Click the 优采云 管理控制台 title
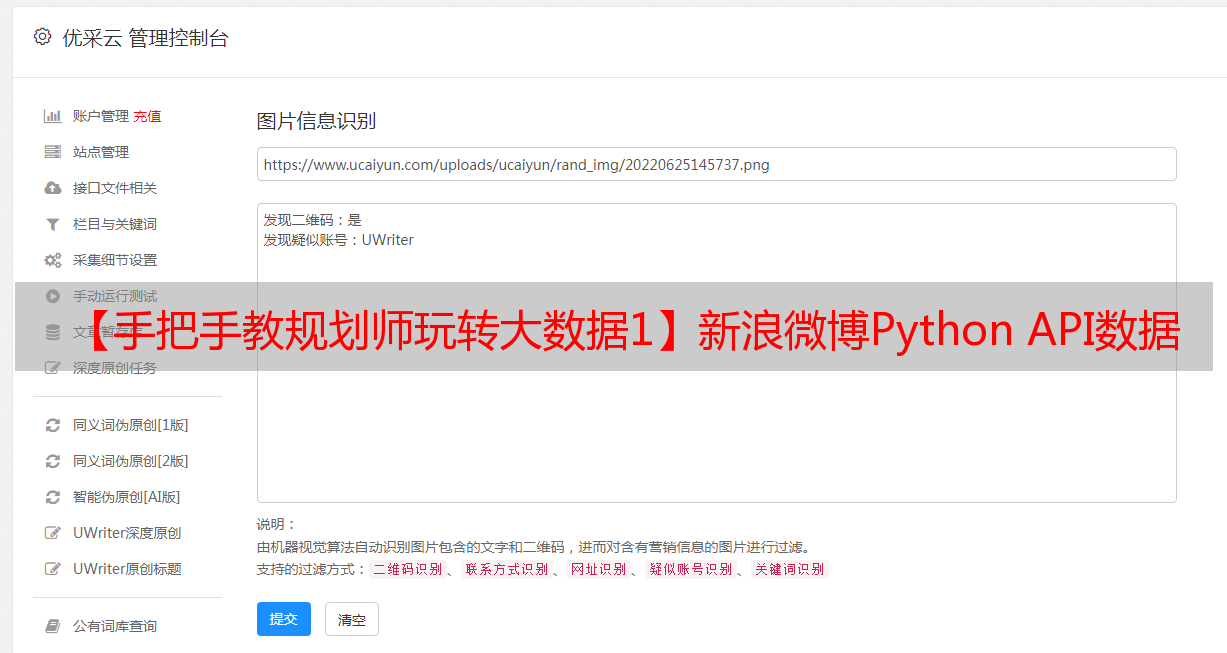The image size is (1227, 653). (145, 38)
